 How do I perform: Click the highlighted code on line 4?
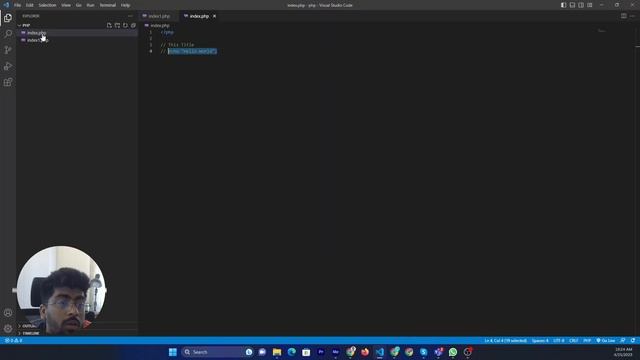click(192, 51)
